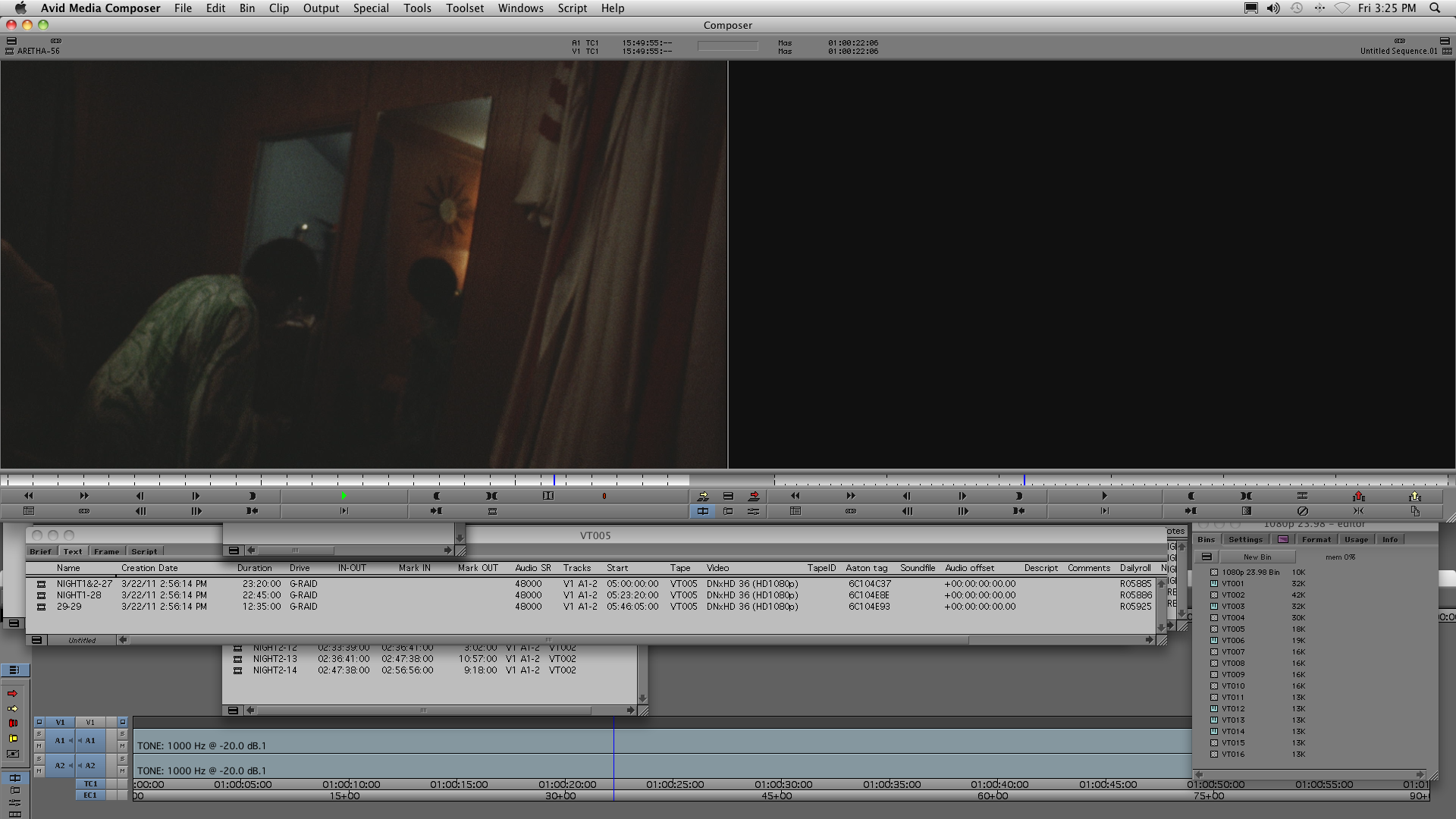This screenshot has height=819, width=1456.
Task: Click the red Lift icon under record monitor
Action: coord(1358,496)
